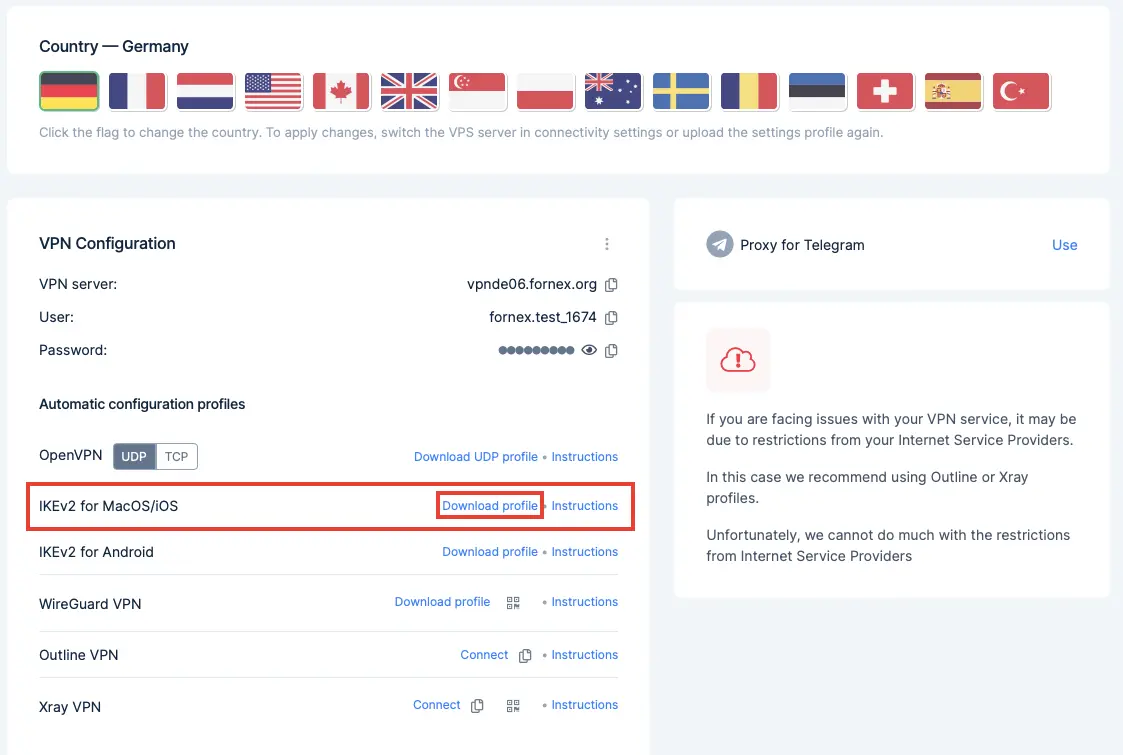Image resolution: width=1123 pixels, height=755 pixels.
Task: Switch OpenVPN protocol to TCP
Action: (x=176, y=456)
